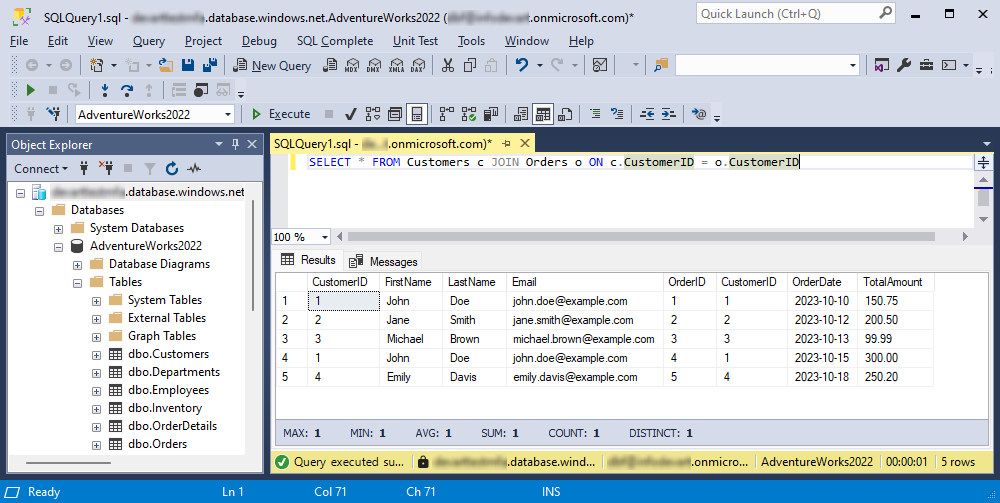Open the Tools menu
This screenshot has height=503, width=1000.
tap(471, 41)
